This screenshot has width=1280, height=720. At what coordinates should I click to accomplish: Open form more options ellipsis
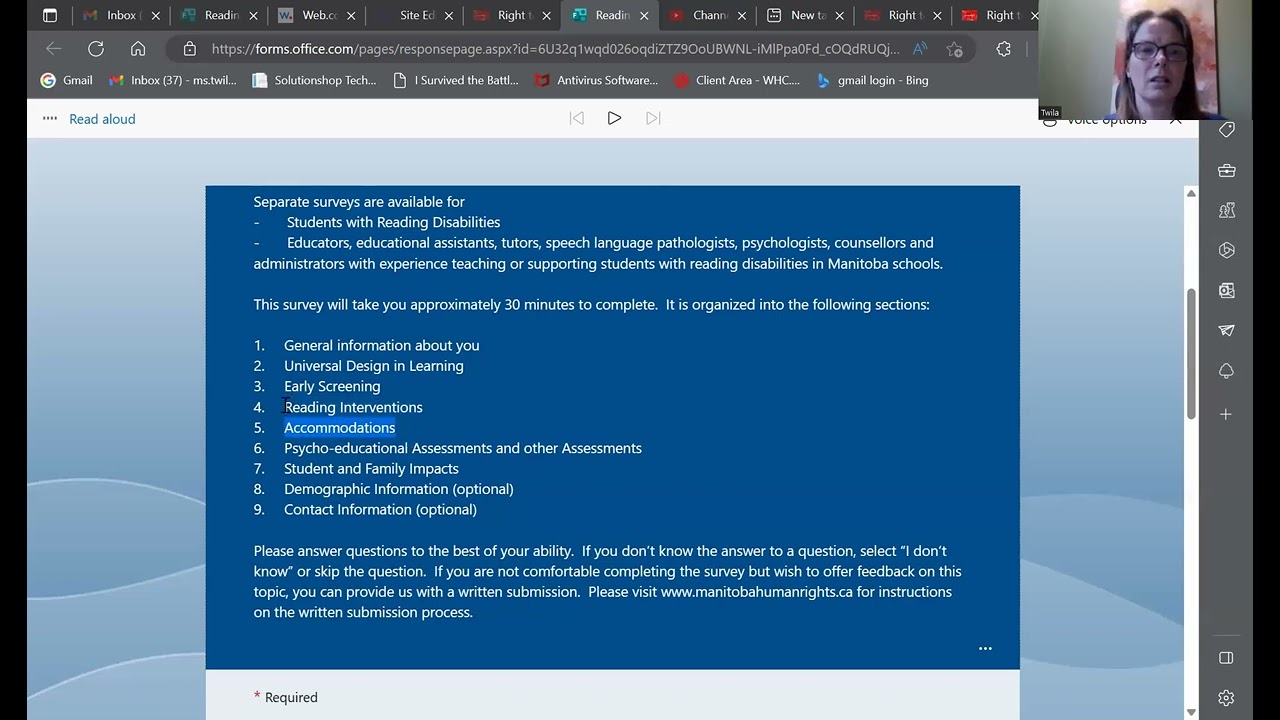coord(985,648)
